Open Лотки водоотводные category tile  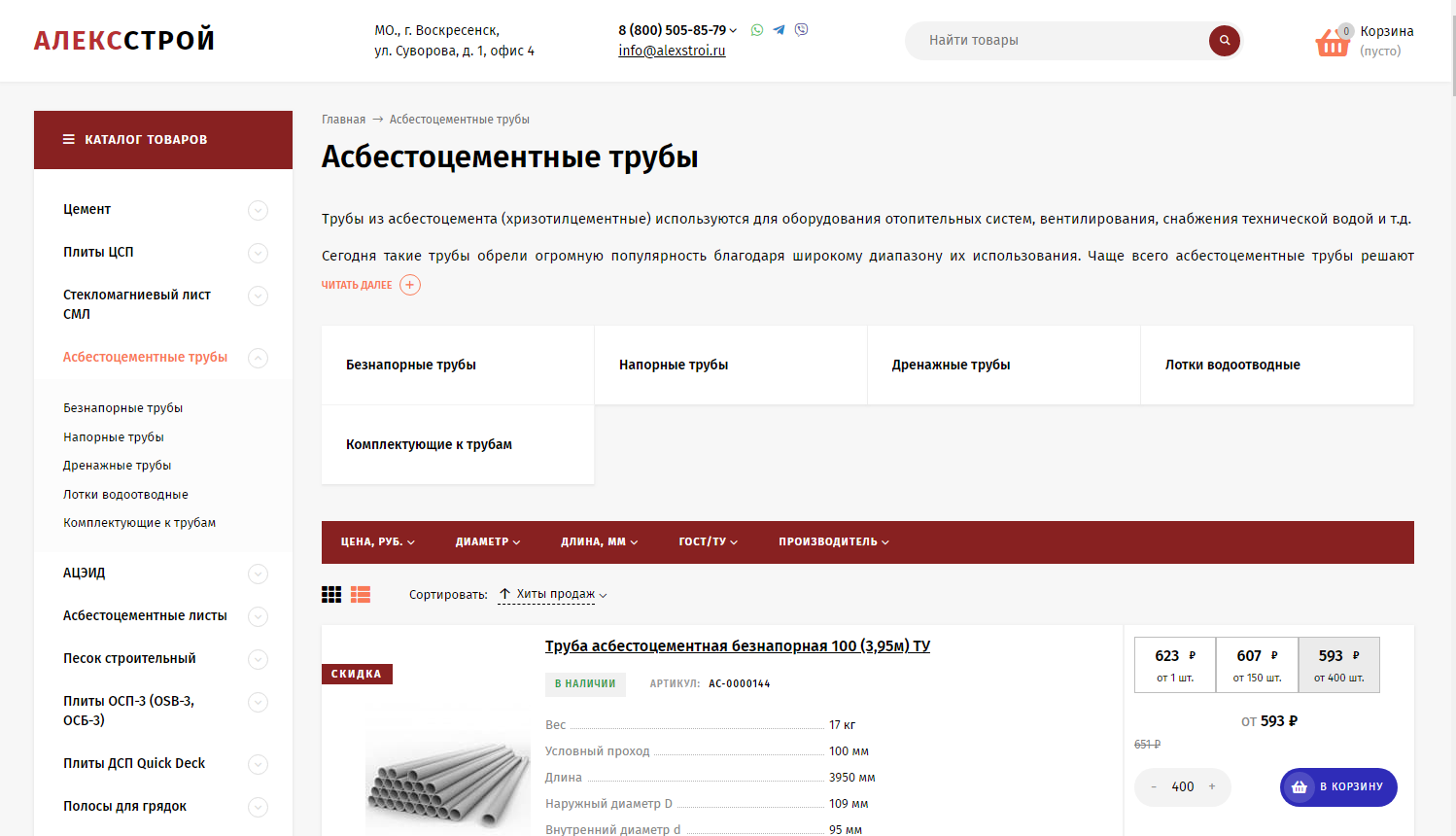click(x=1277, y=366)
